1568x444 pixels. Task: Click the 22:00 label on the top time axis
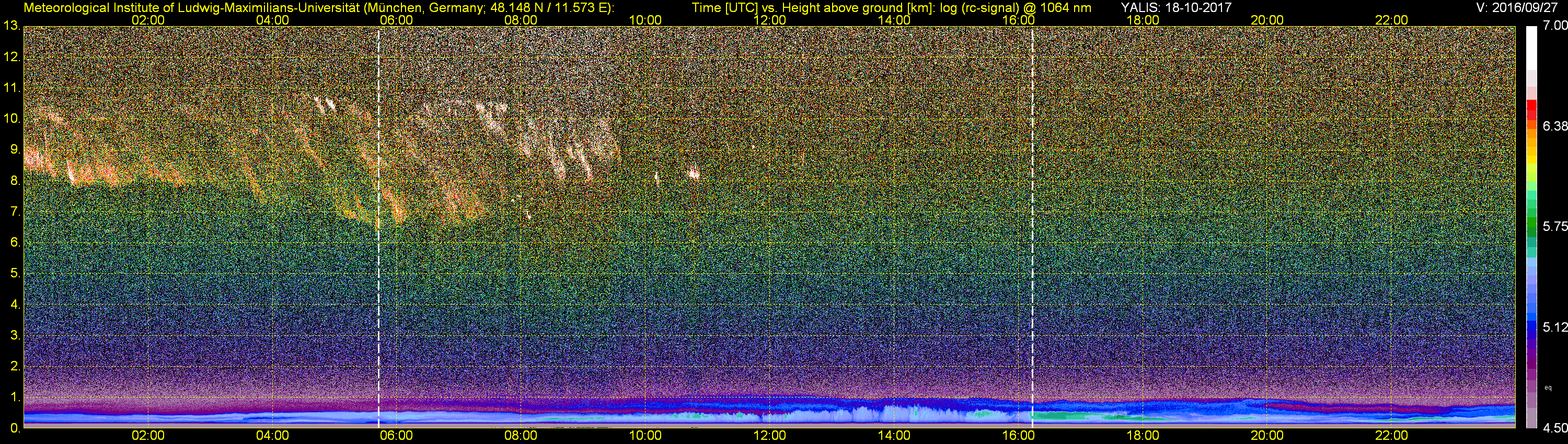pos(1391,20)
